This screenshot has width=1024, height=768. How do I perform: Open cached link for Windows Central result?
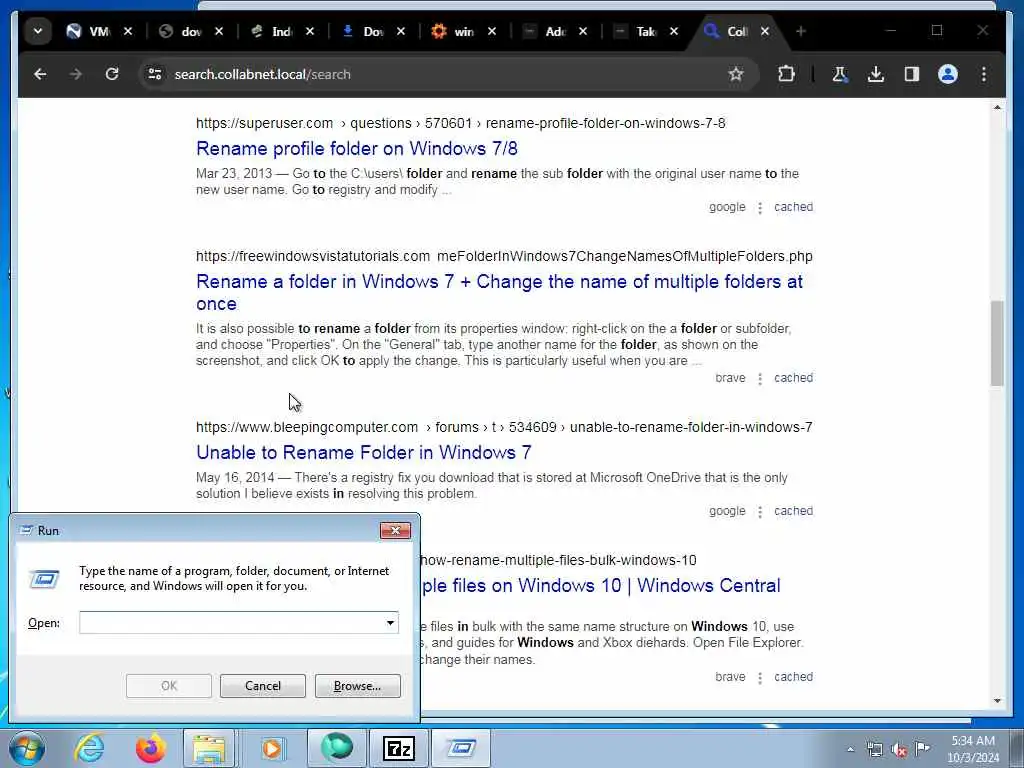pos(793,677)
